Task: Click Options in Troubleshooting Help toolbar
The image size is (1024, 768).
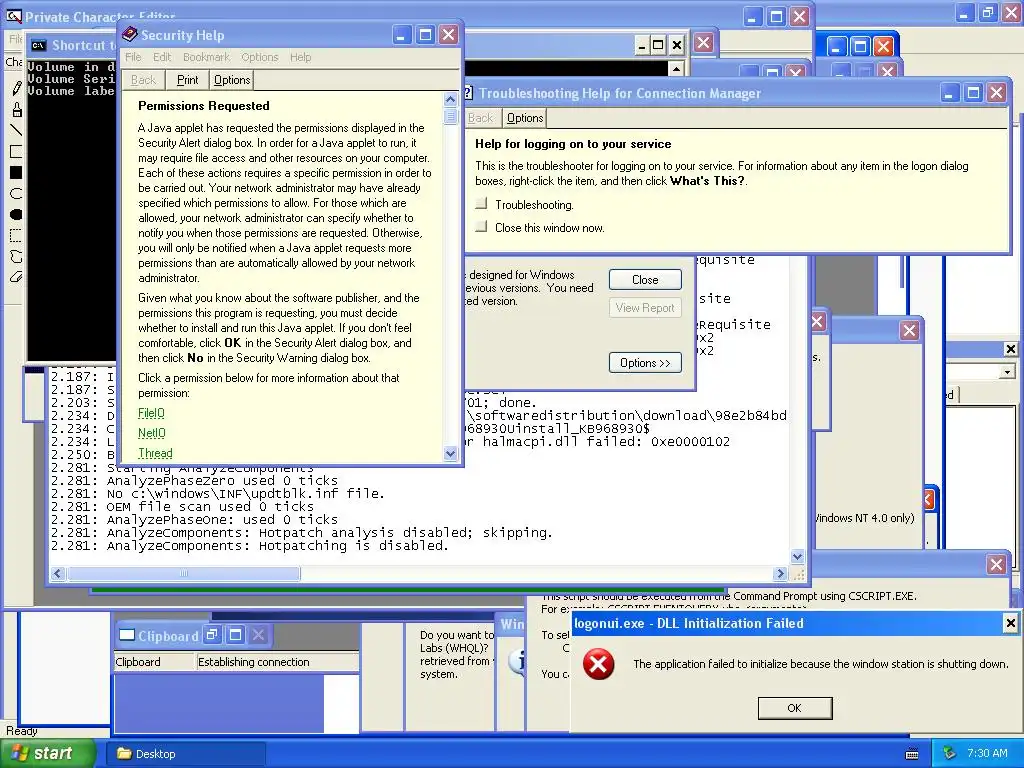Action: 525,118
